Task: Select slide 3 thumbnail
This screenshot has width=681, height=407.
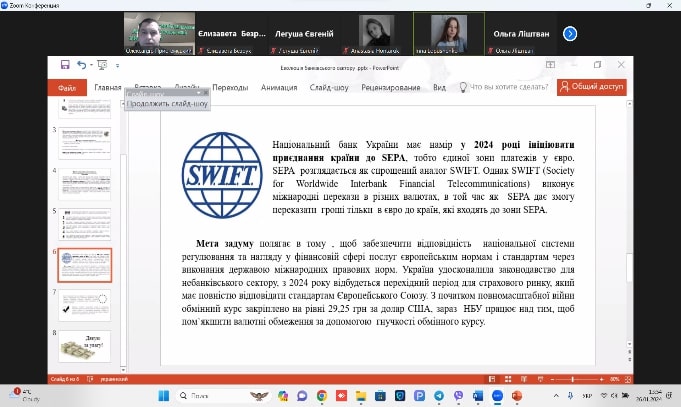Action: (x=85, y=143)
